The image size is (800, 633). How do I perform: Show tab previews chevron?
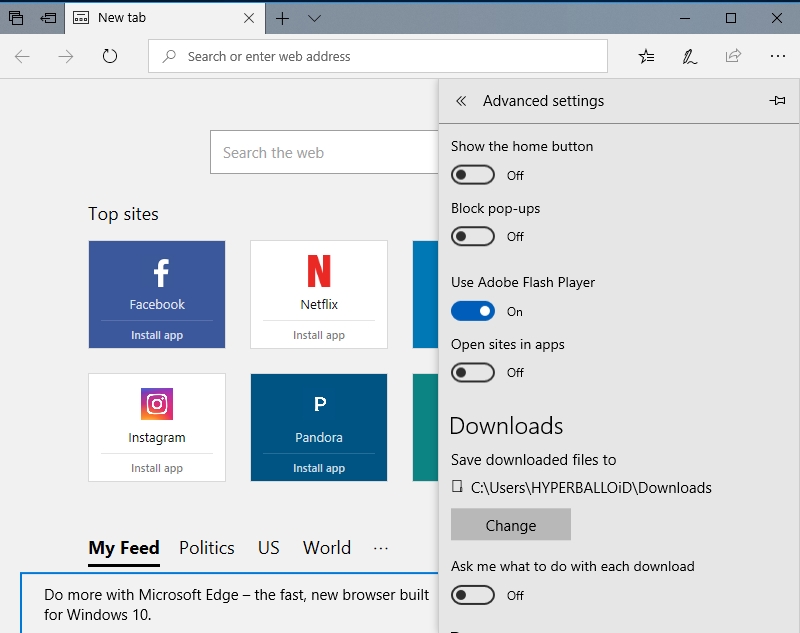(x=314, y=18)
